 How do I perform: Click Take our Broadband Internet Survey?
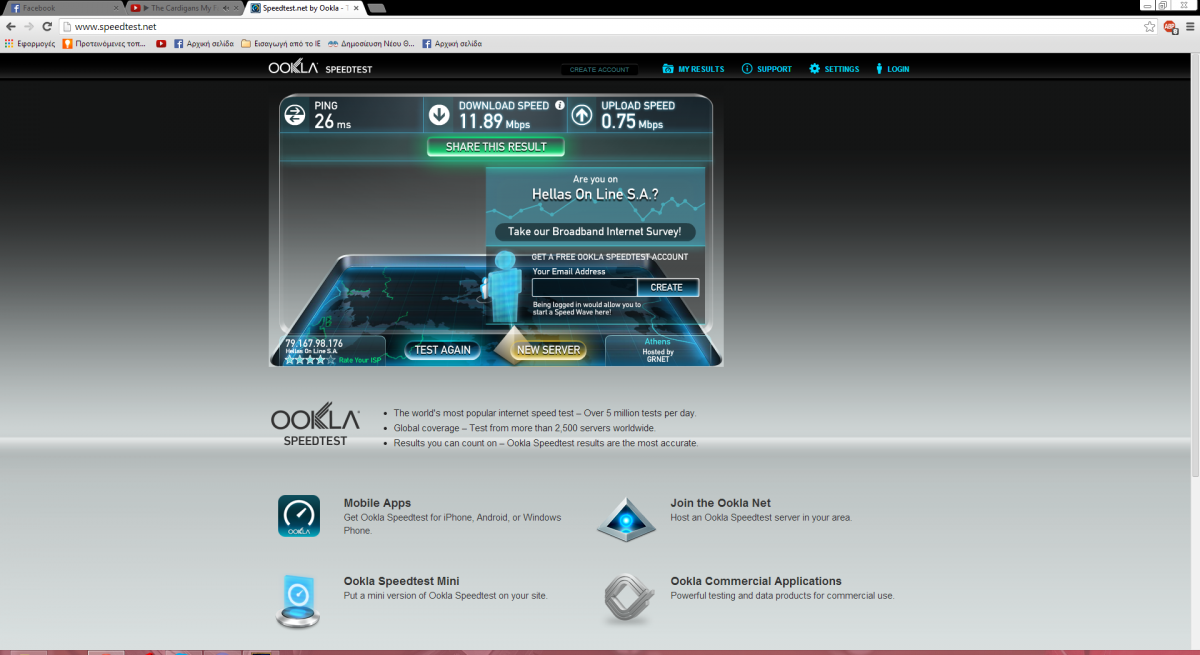point(595,231)
